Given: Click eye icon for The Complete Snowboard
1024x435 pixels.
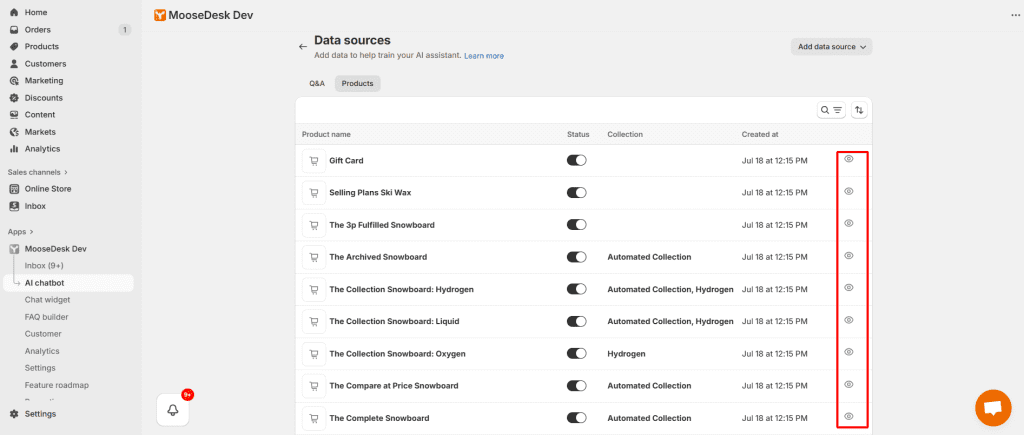Looking at the screenshot, I should (x=849, y=416).
